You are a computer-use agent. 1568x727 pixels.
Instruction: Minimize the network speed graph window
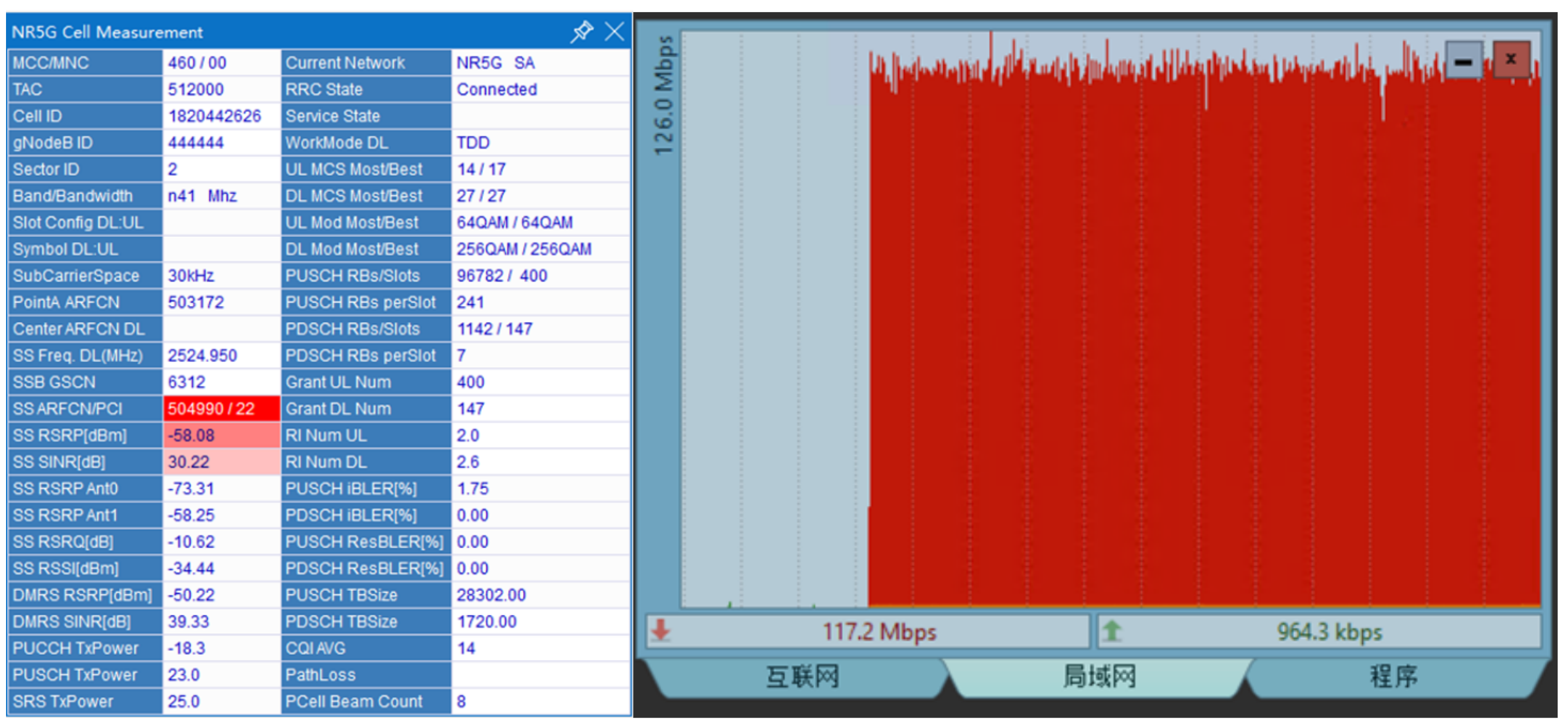(1463, 60)
